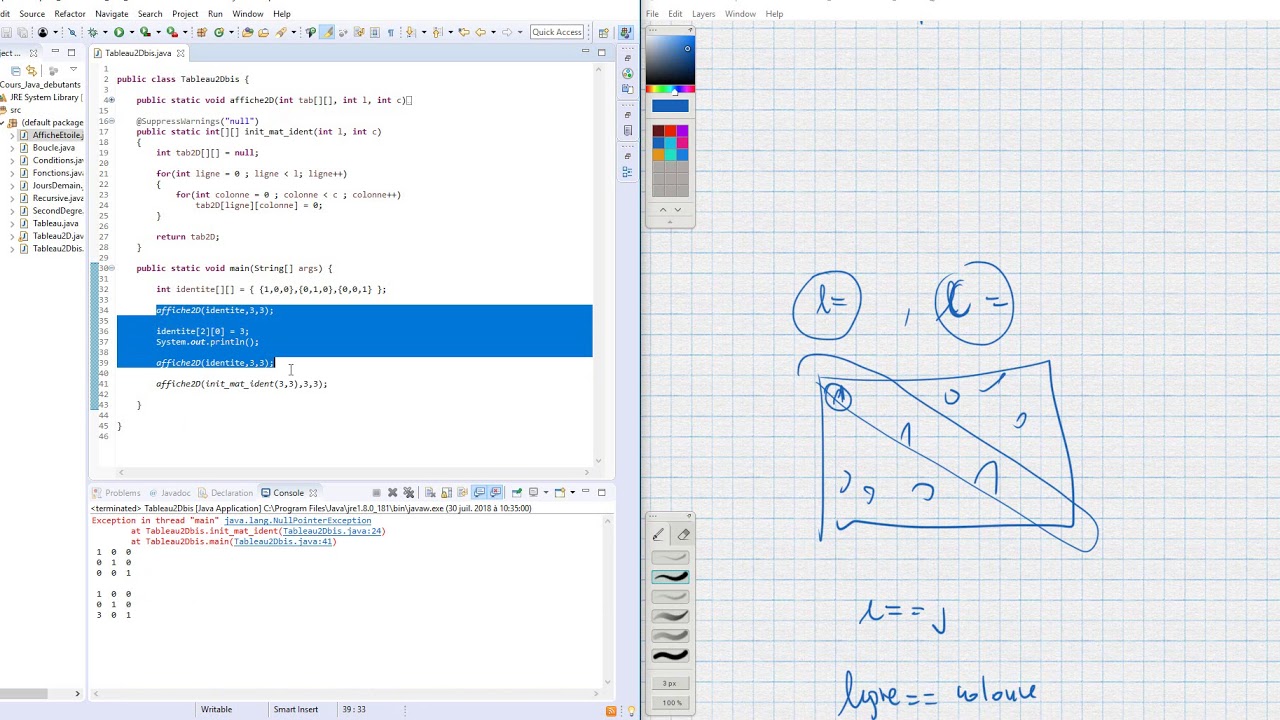This screenshot has height=720, width=1280.
Task: Open the Layers menu in drawing app
Action: pyautogui.click(x=703, y=14)
